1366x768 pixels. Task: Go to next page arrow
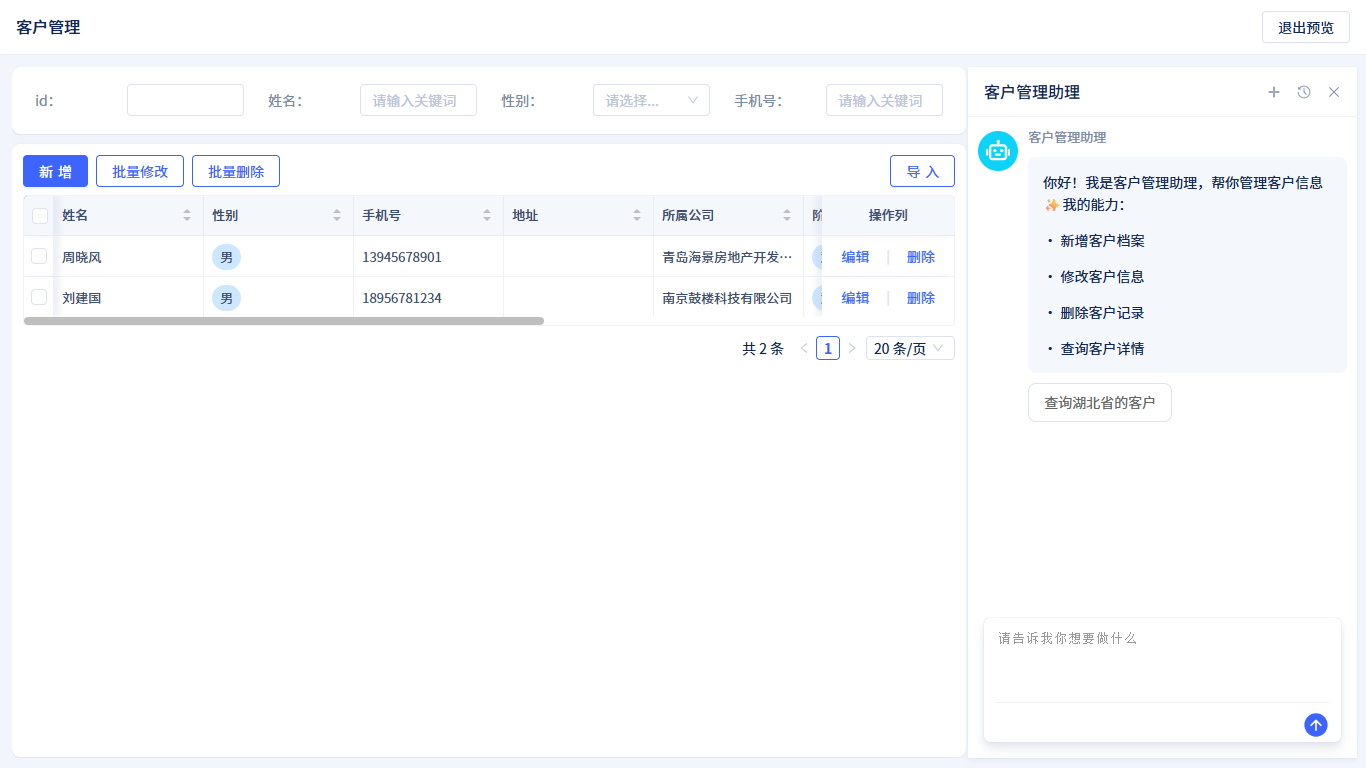852,348
